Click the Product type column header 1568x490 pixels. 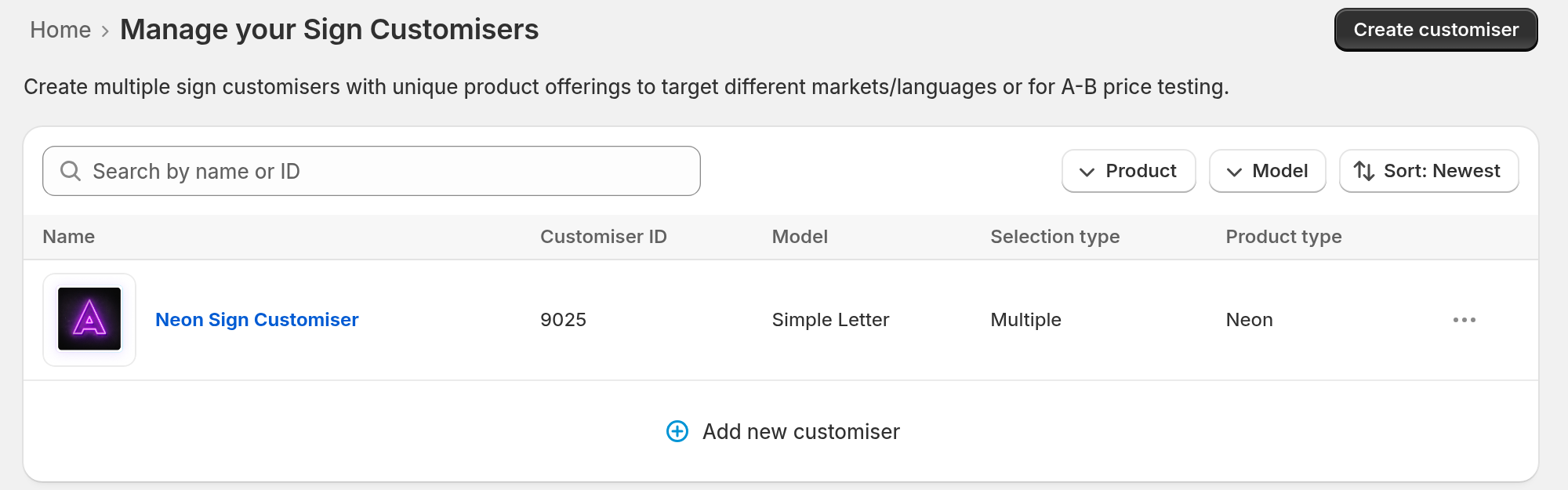[x=1283, y=237]
